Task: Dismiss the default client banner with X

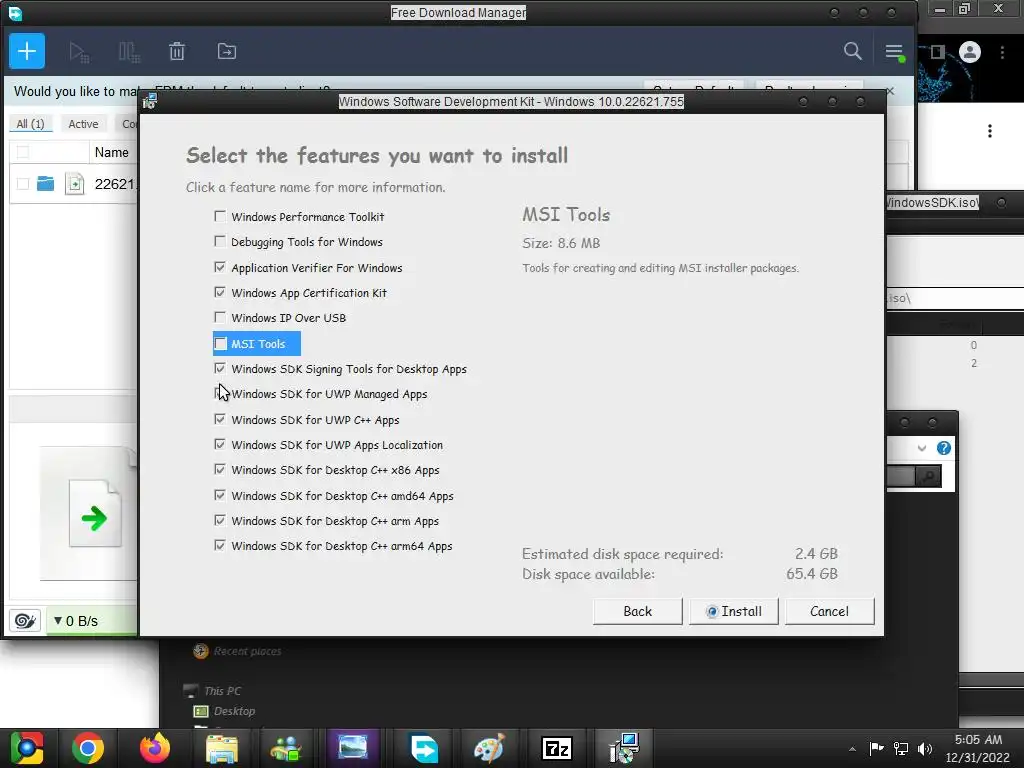Action: click(890, 91)
